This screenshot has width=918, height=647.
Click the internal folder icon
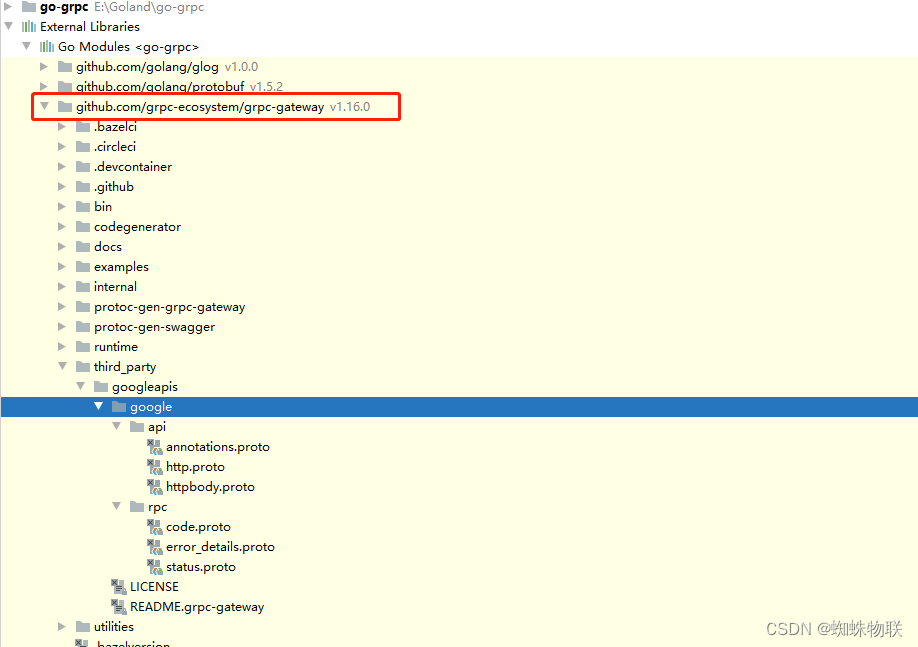[83, 287]
